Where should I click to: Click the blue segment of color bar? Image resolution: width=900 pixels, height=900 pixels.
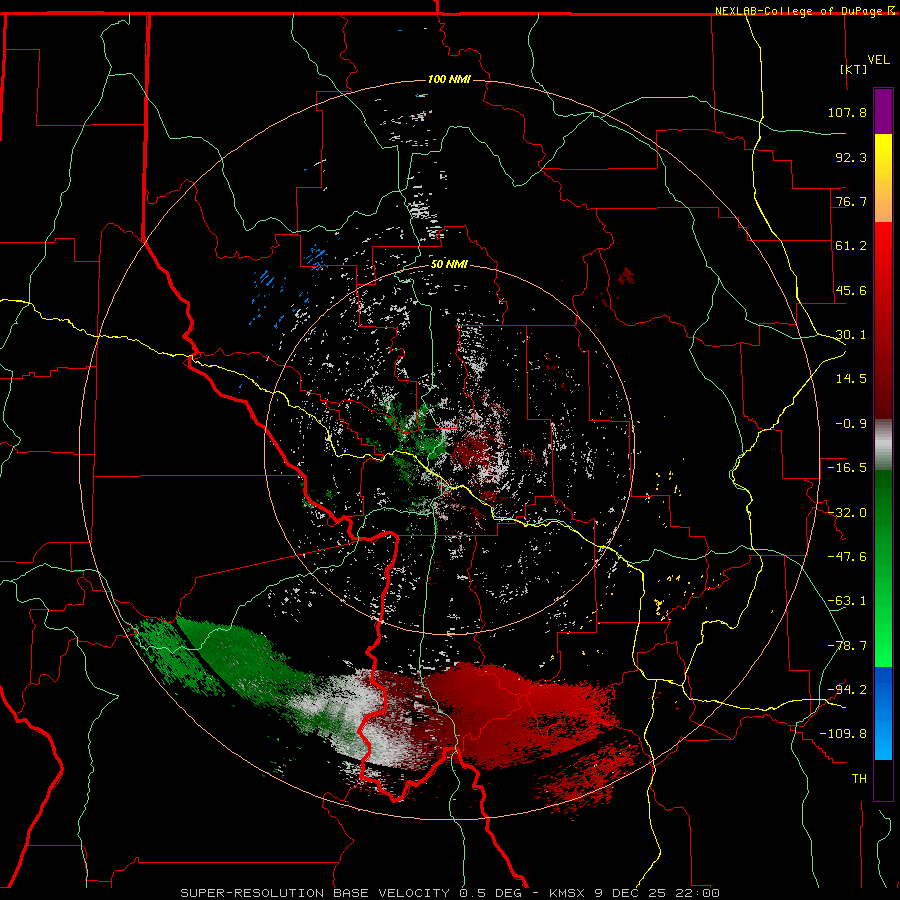coord(883,713)
